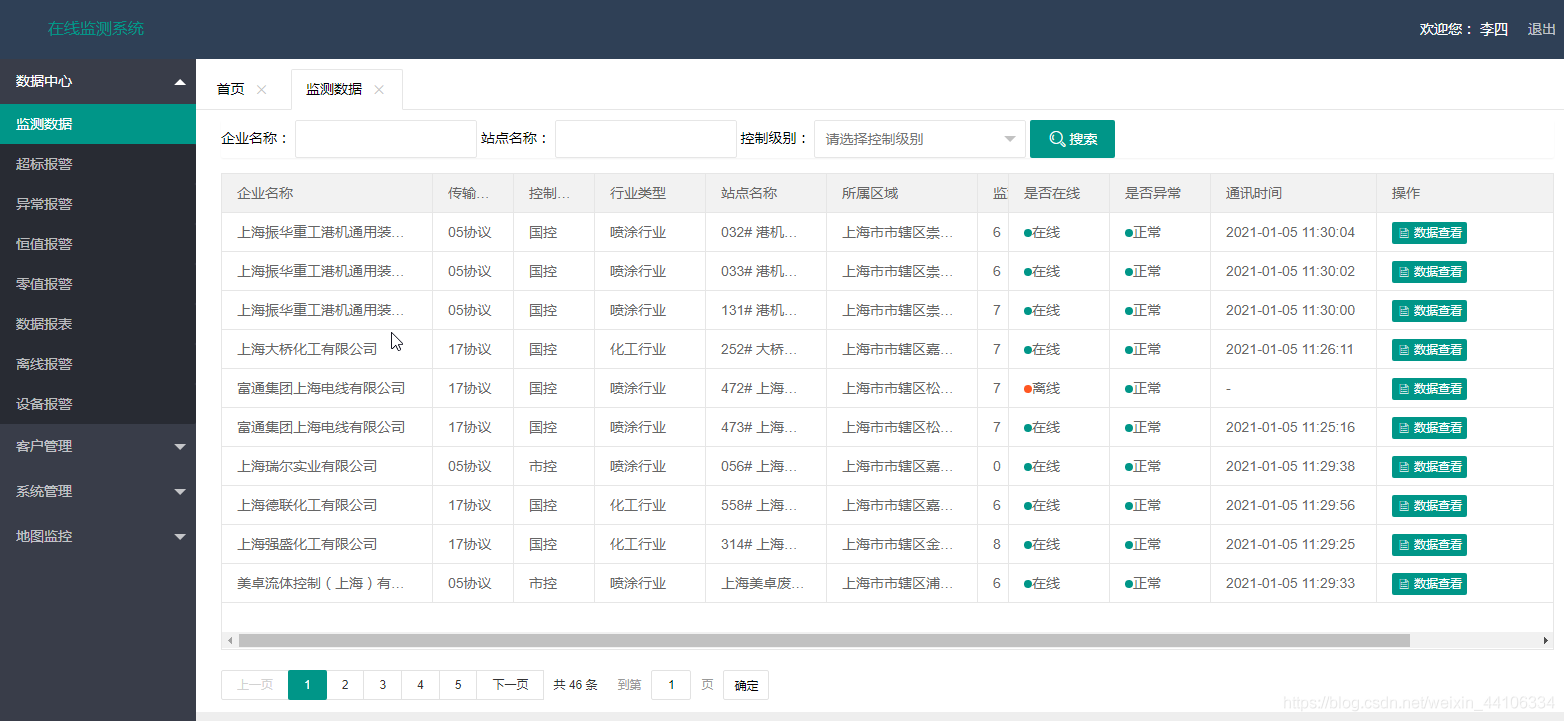Viewport: 1564px width, 721px height.
Task: Click 数据查看 for 上海瑞尔实业有限公司
Action: (x=1429, y=467)
